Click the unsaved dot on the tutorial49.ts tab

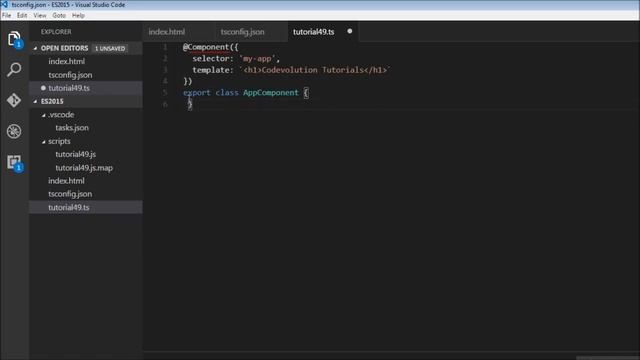coord(350,31)
